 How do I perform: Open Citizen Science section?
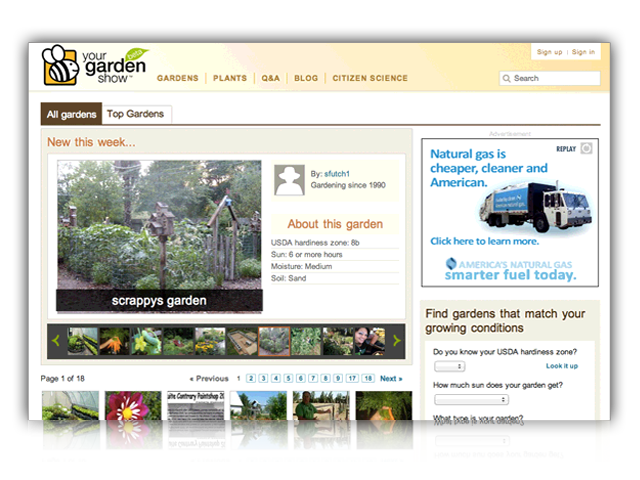coord(370,78)
